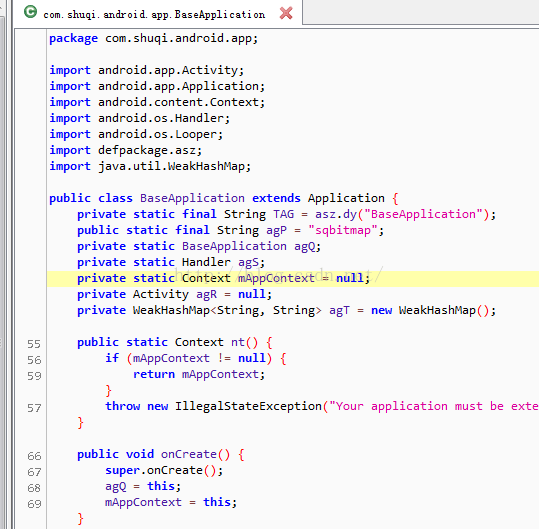Click line number 56 in gutter

click(34, 360)
